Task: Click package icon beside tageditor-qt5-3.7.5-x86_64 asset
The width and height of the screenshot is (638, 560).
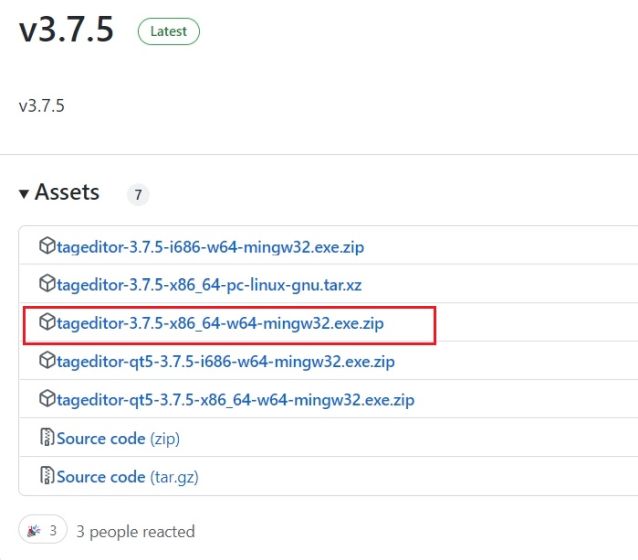Action: point(47,400)
